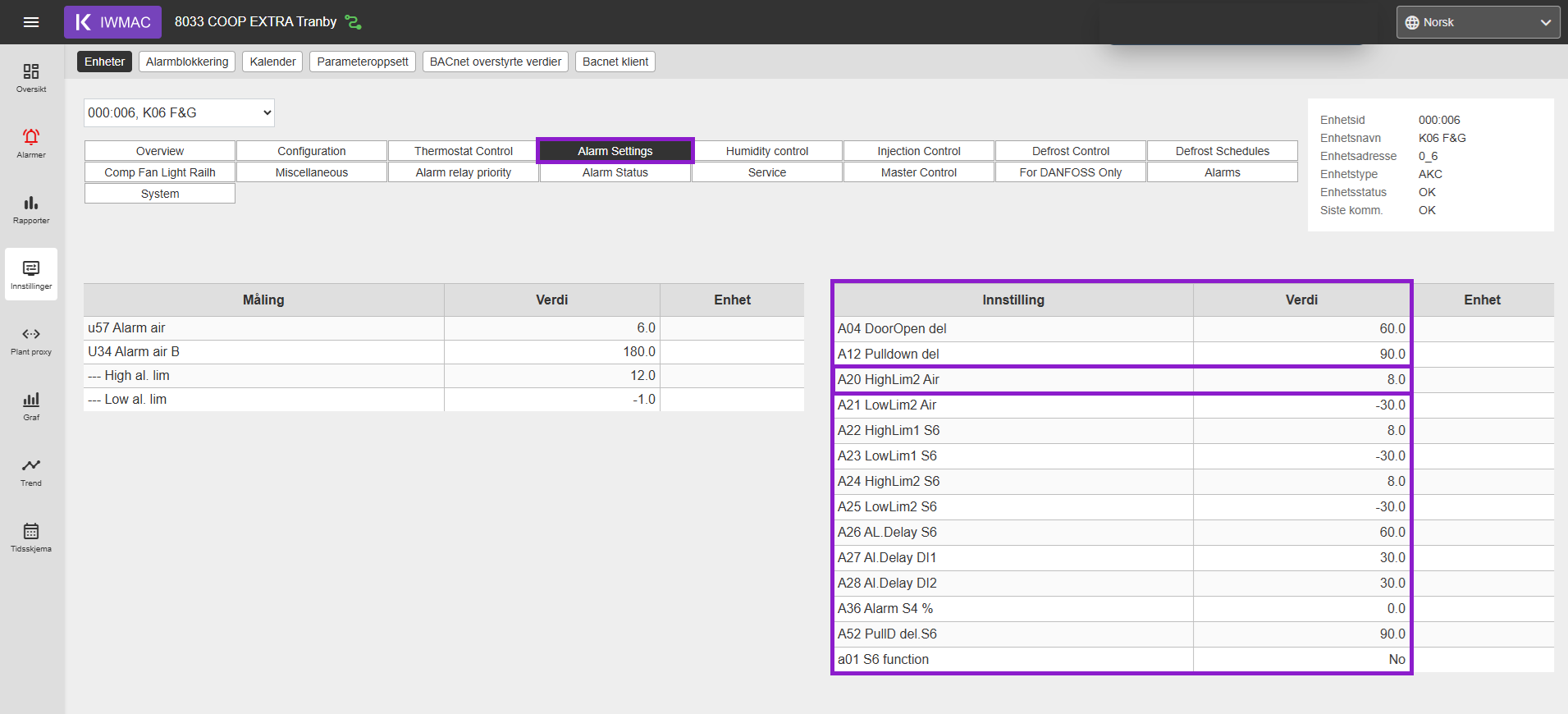Select Alarm Status parameter group
Image resolution: width=1568 pixels, height=714 pixels.
pos(615,172)
